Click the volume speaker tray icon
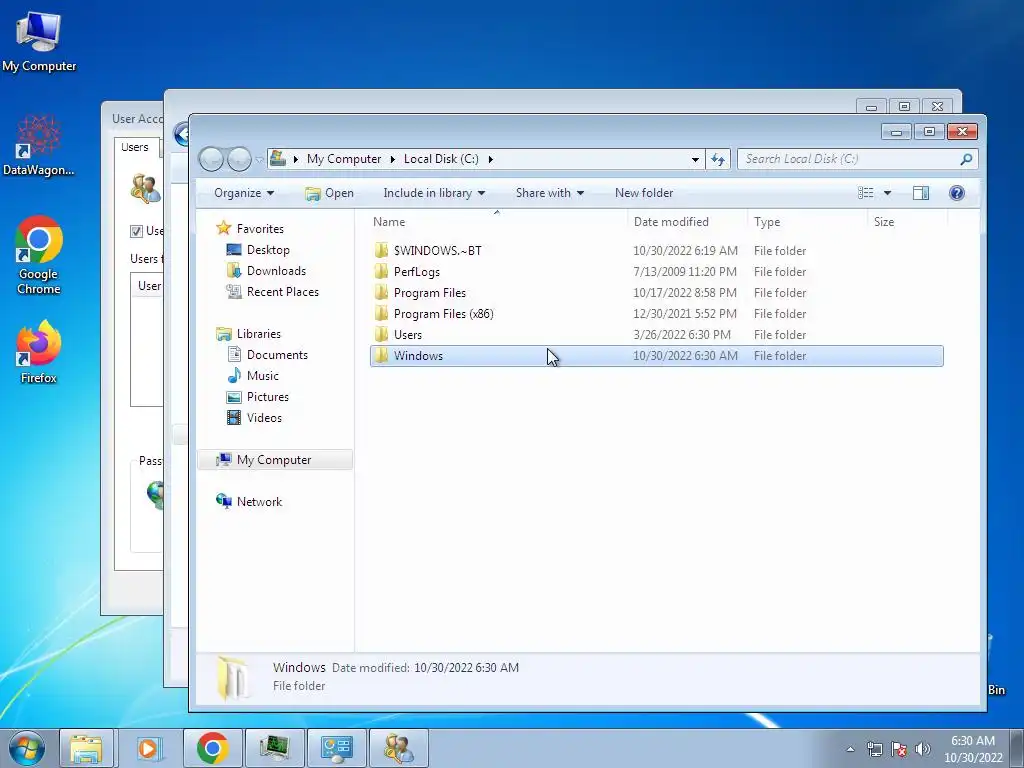The image size is (1024, 768). coord(923,749)
